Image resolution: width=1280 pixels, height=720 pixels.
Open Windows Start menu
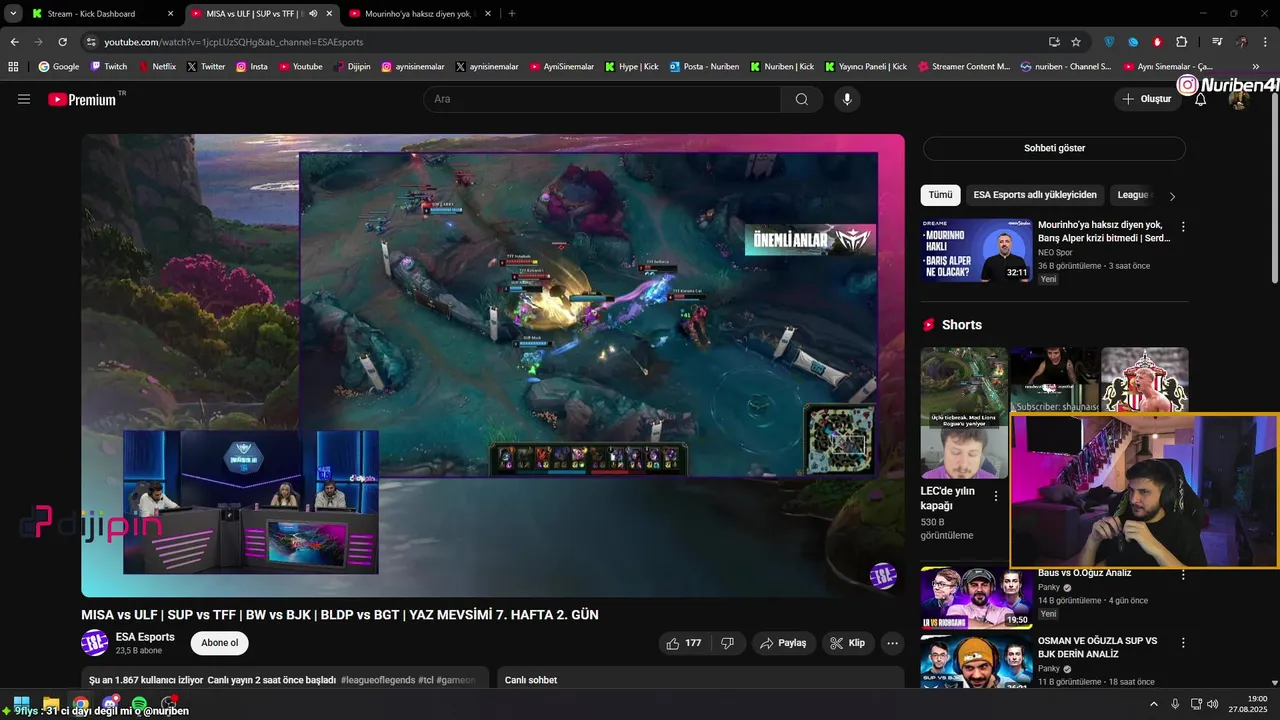pos(20,704)
